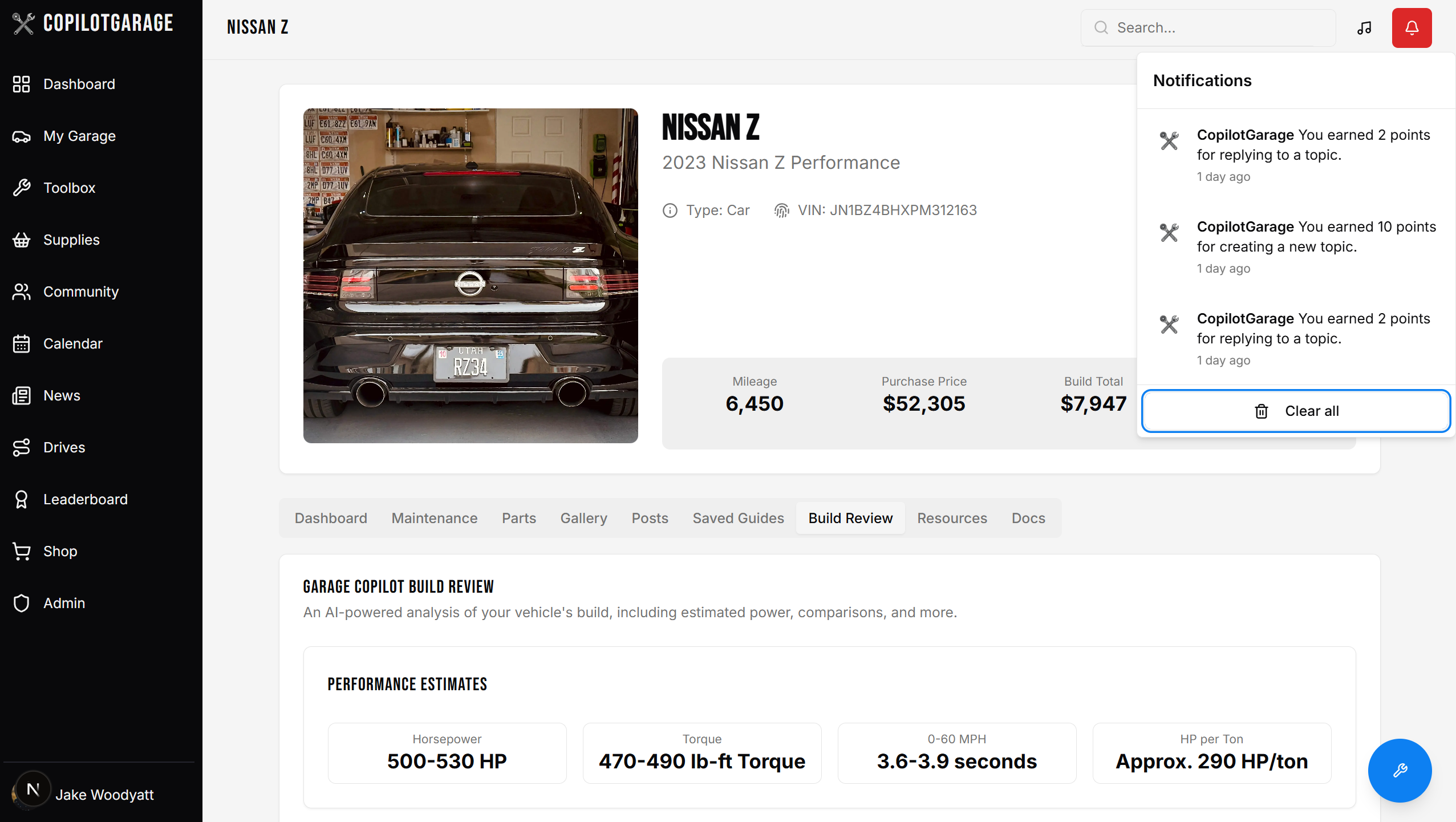
Task: Open the Parts tab
Action: click(518, 518)
